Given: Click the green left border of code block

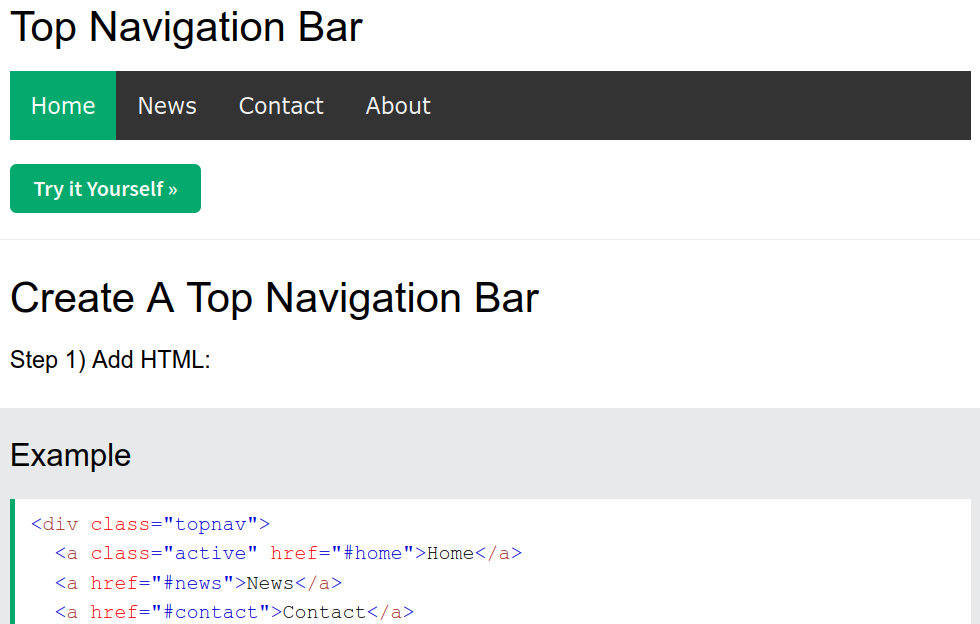Looking at the screenshot, I should click(13, 560).
